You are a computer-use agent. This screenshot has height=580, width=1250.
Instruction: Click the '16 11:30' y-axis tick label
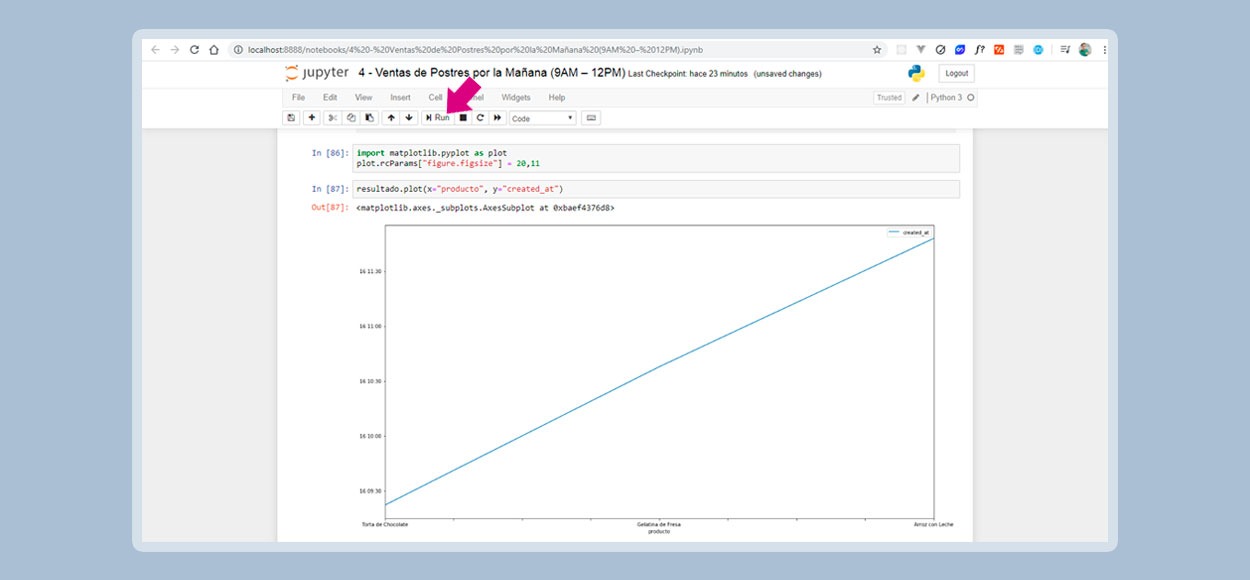[371, 271]
